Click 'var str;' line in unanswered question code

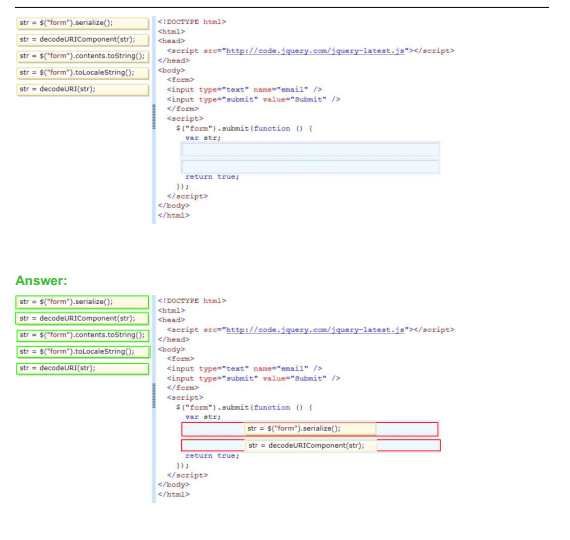pyautogui.click(x=203, y=138)
